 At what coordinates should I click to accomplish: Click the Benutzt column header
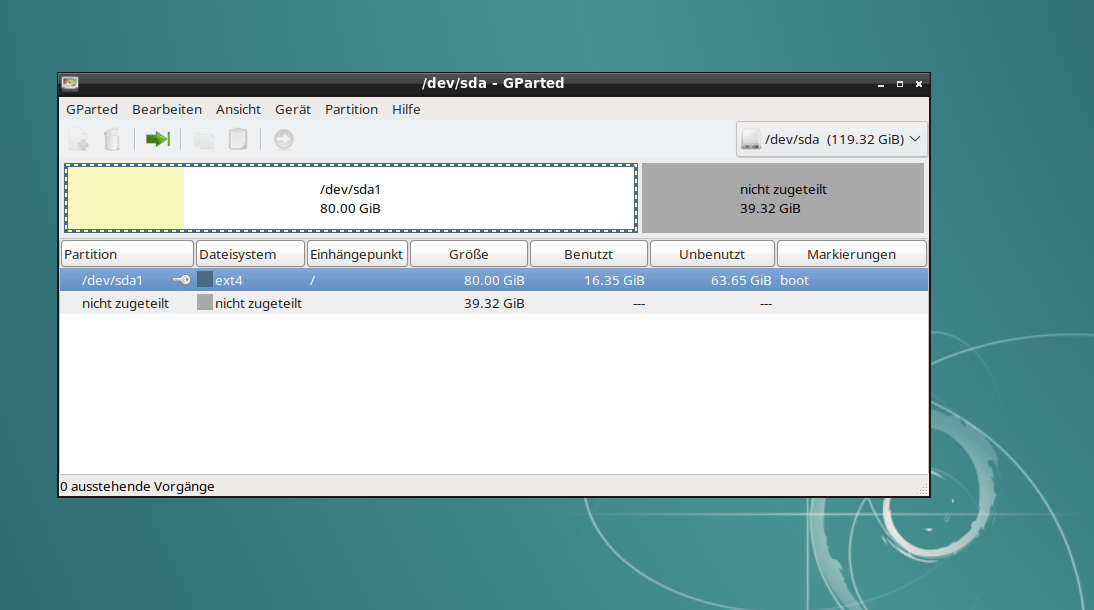pos(589,254)
